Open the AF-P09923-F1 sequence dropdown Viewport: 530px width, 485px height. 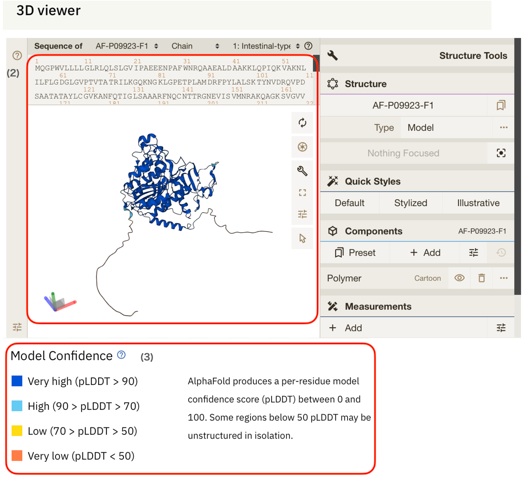coord(127,46)
